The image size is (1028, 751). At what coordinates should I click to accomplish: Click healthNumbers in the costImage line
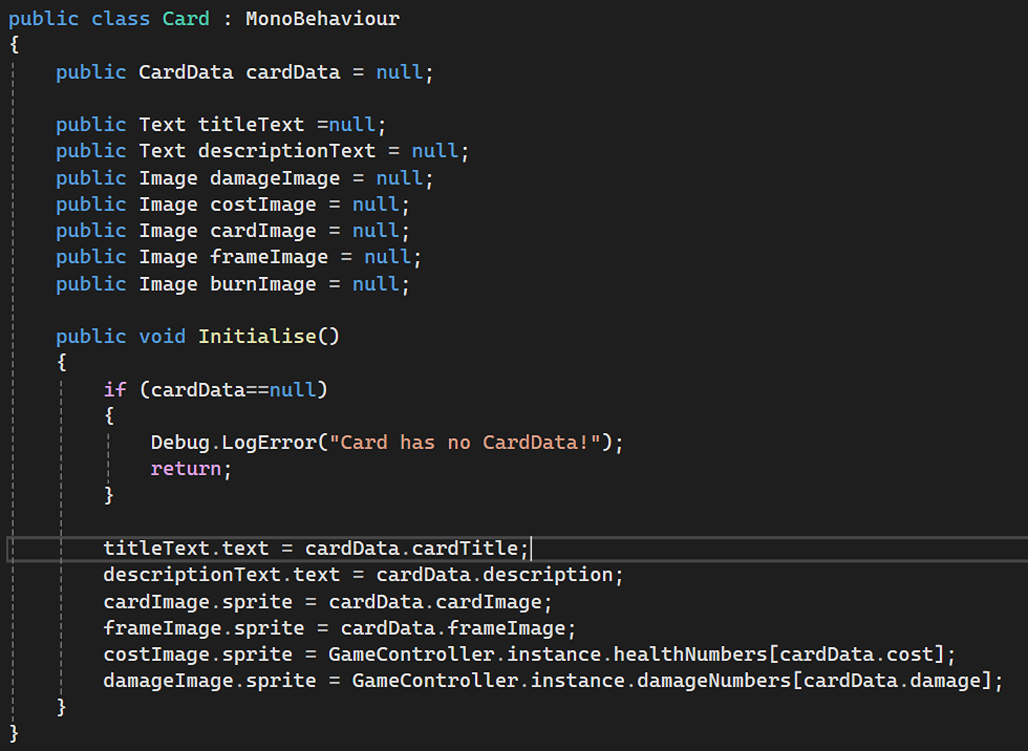tap(691, 654)
